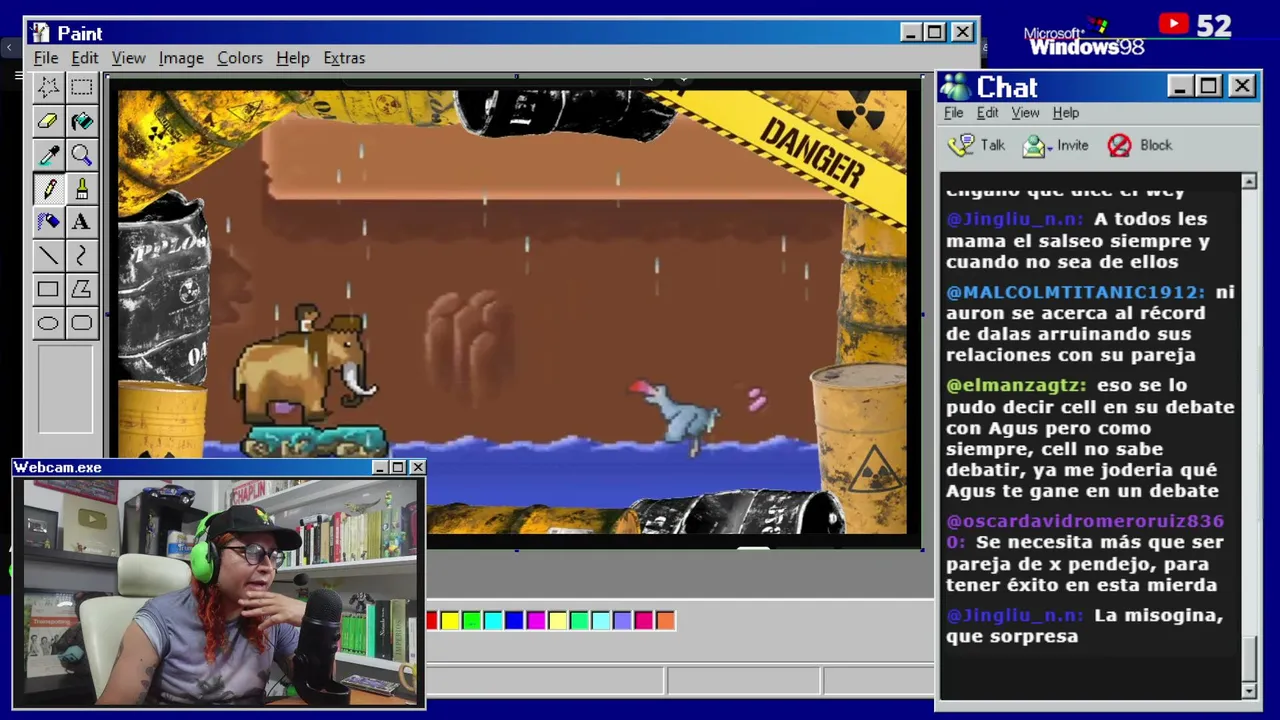Pick the Eraser tool in Paint

48,121
